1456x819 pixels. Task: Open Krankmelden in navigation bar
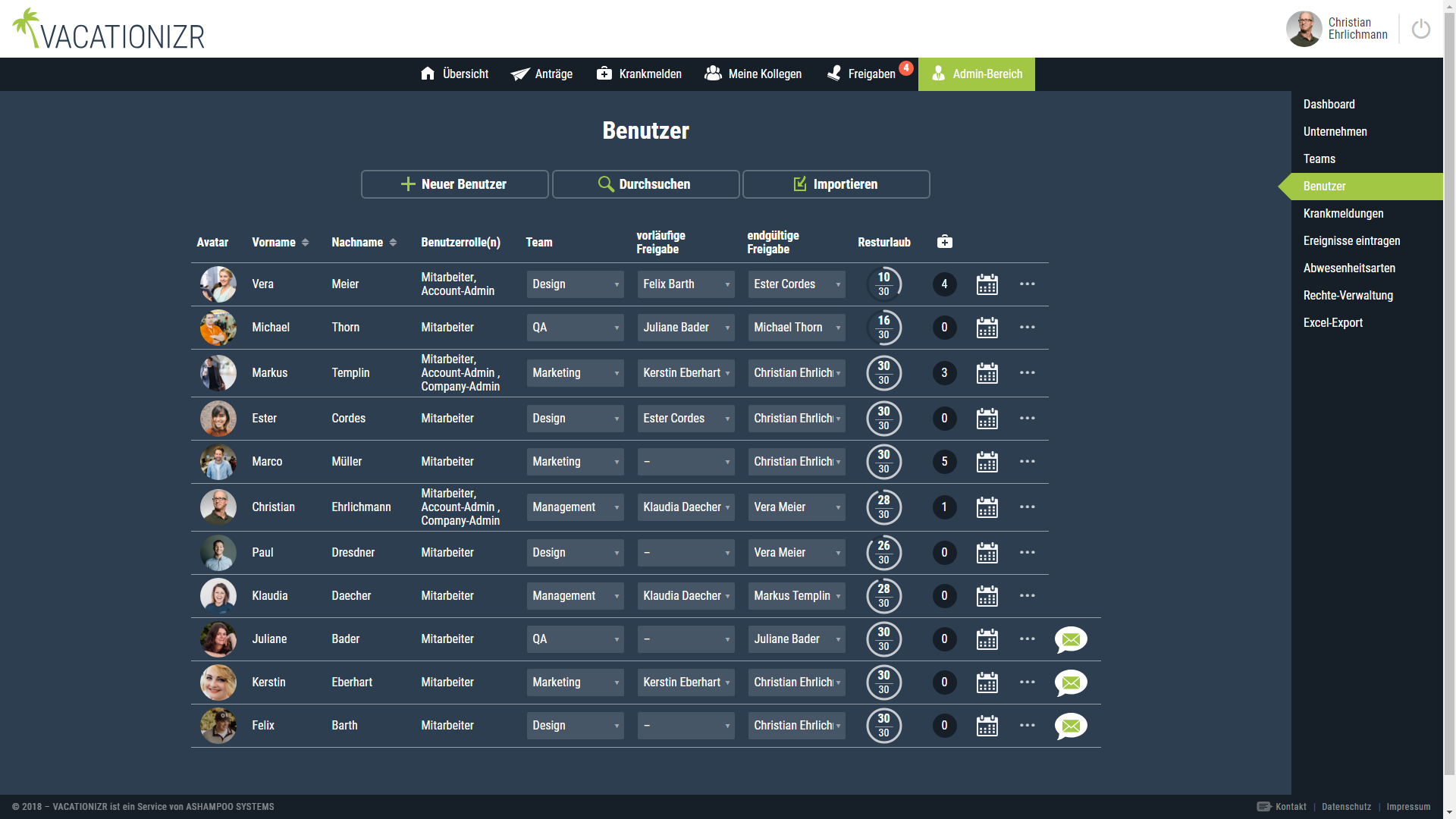tap(639, 74)
